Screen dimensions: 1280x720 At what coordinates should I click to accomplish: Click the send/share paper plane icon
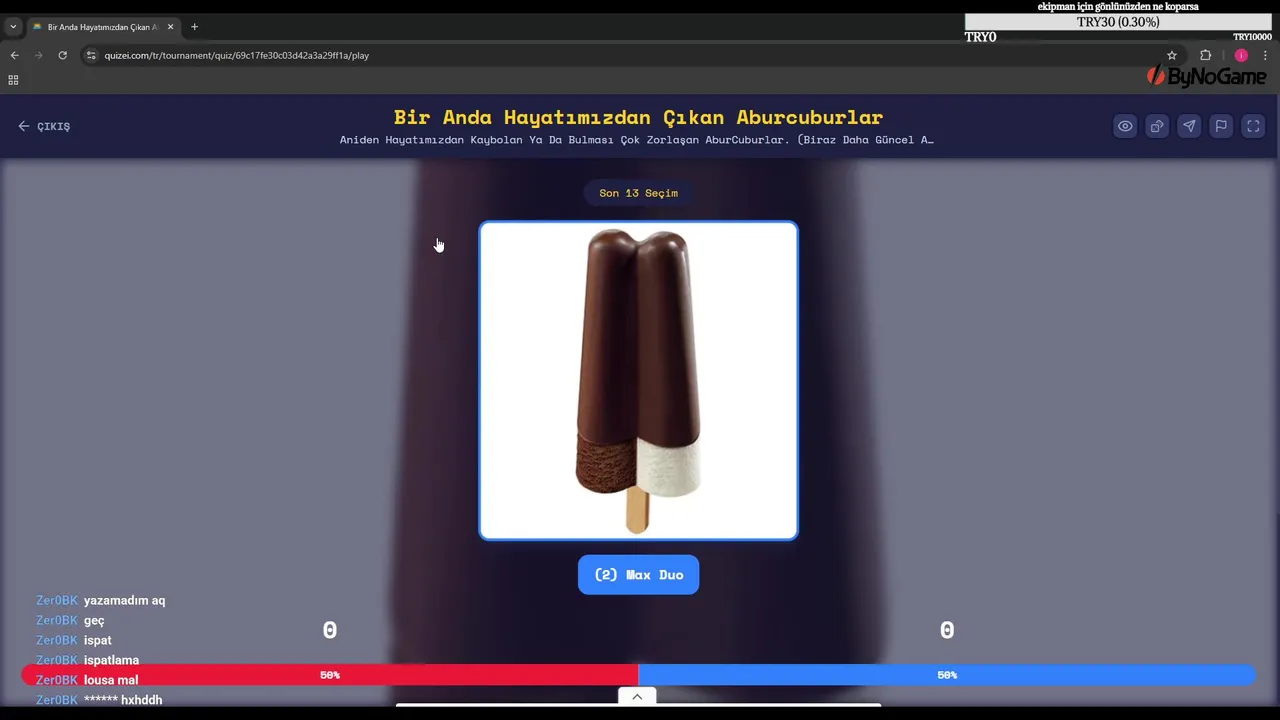point(1189,126)
